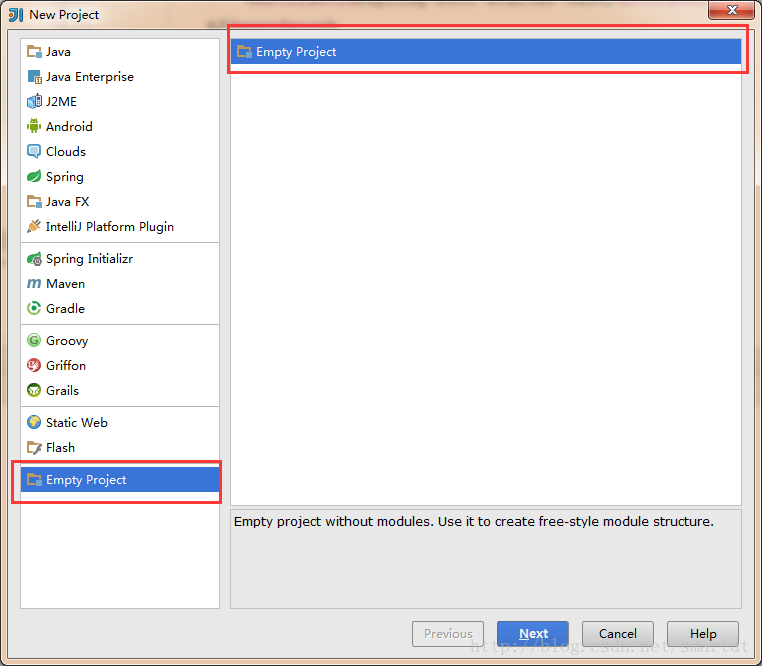Choose Grails in the left list
This screenshot has height=666, width=762.
[62, 391]
